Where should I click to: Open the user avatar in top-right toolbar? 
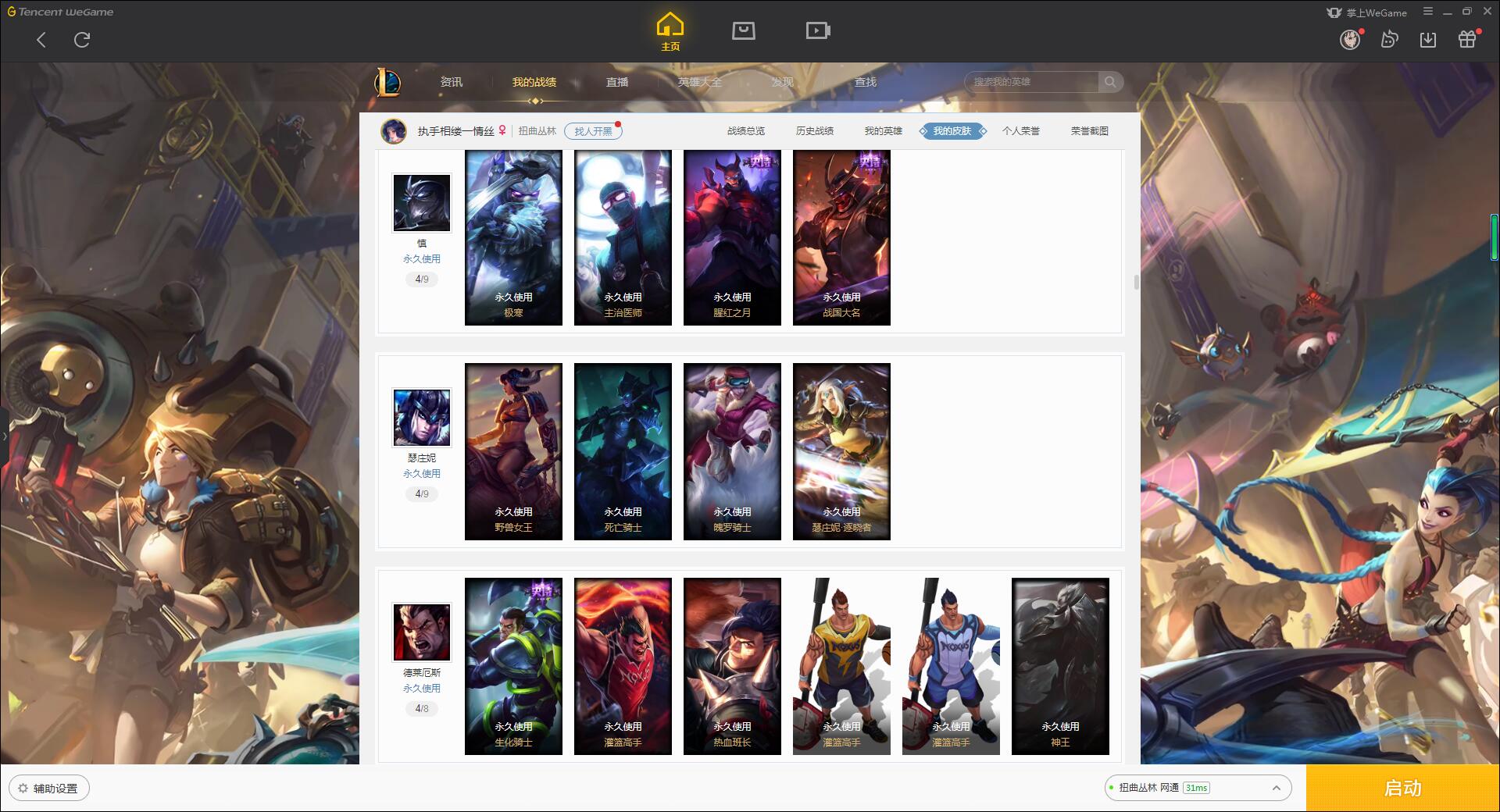tap(1351, 40)
